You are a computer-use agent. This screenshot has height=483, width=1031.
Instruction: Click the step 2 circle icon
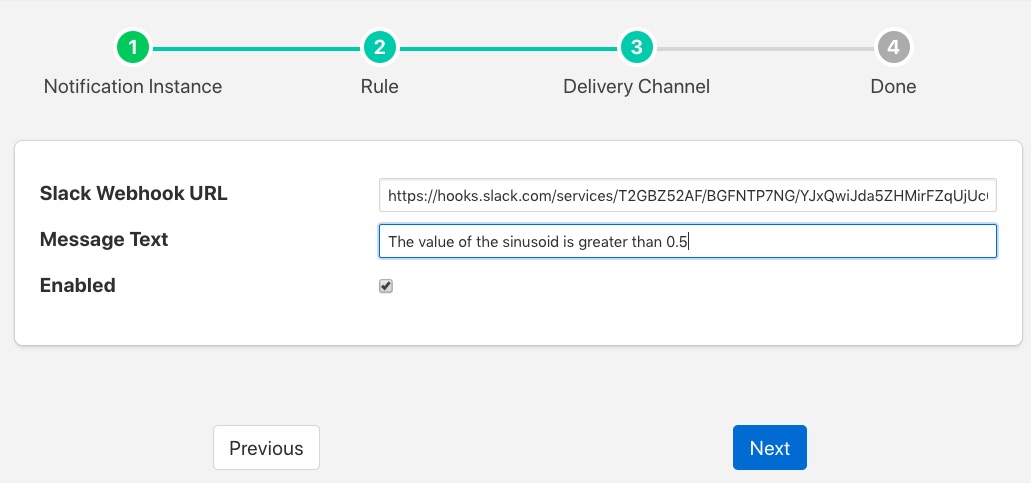click(x=379, y=47)
